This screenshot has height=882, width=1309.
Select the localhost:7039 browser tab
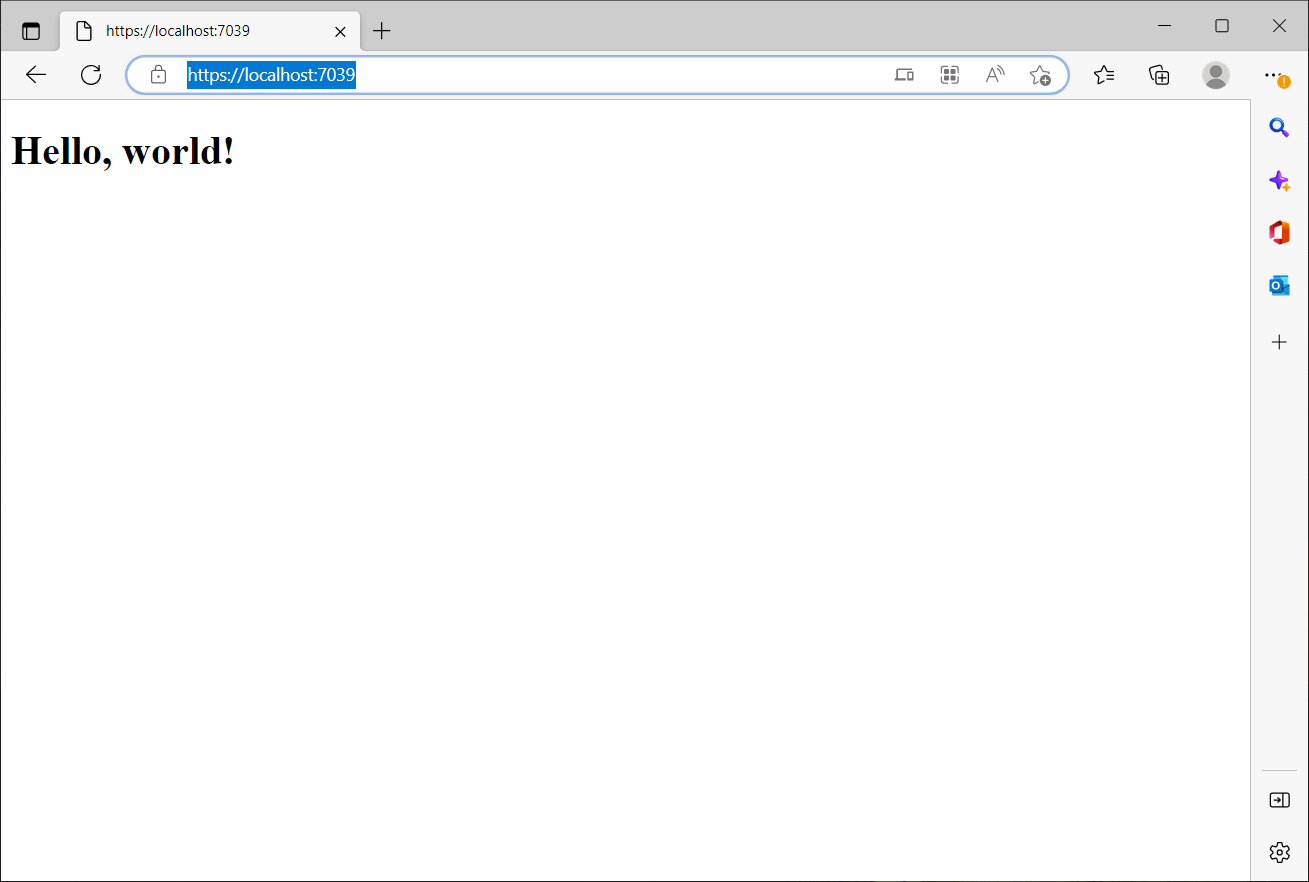pyautogui.click(x=210, y=31)
